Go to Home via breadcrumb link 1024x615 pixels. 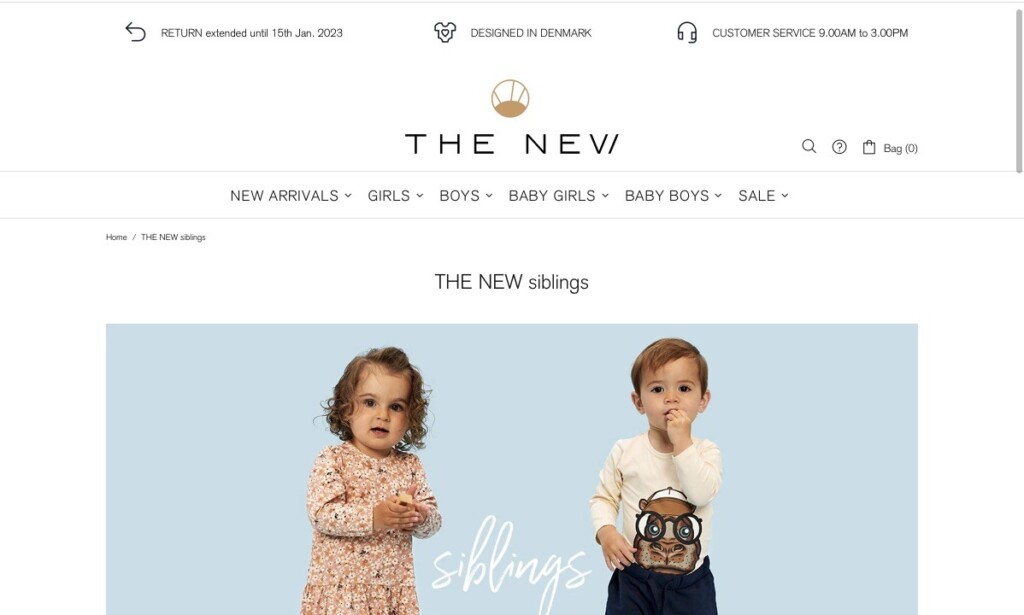pos(116,237)
